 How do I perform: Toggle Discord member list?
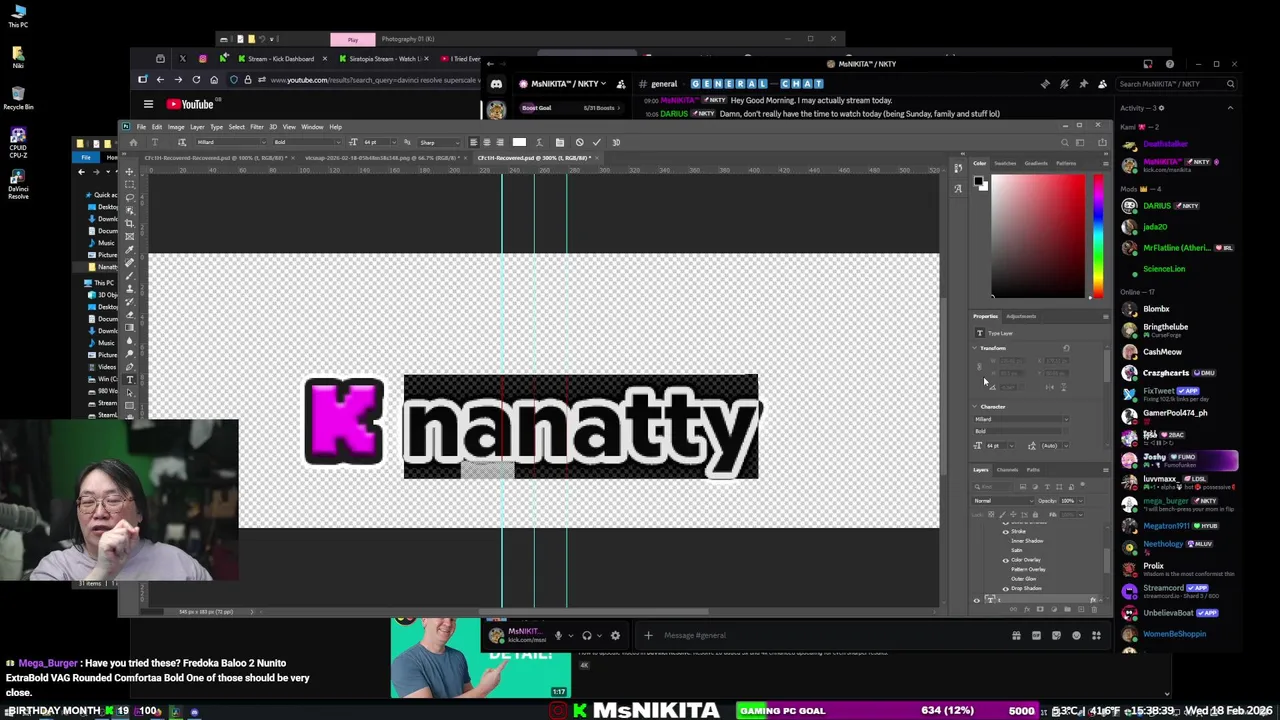[1102, 84]
